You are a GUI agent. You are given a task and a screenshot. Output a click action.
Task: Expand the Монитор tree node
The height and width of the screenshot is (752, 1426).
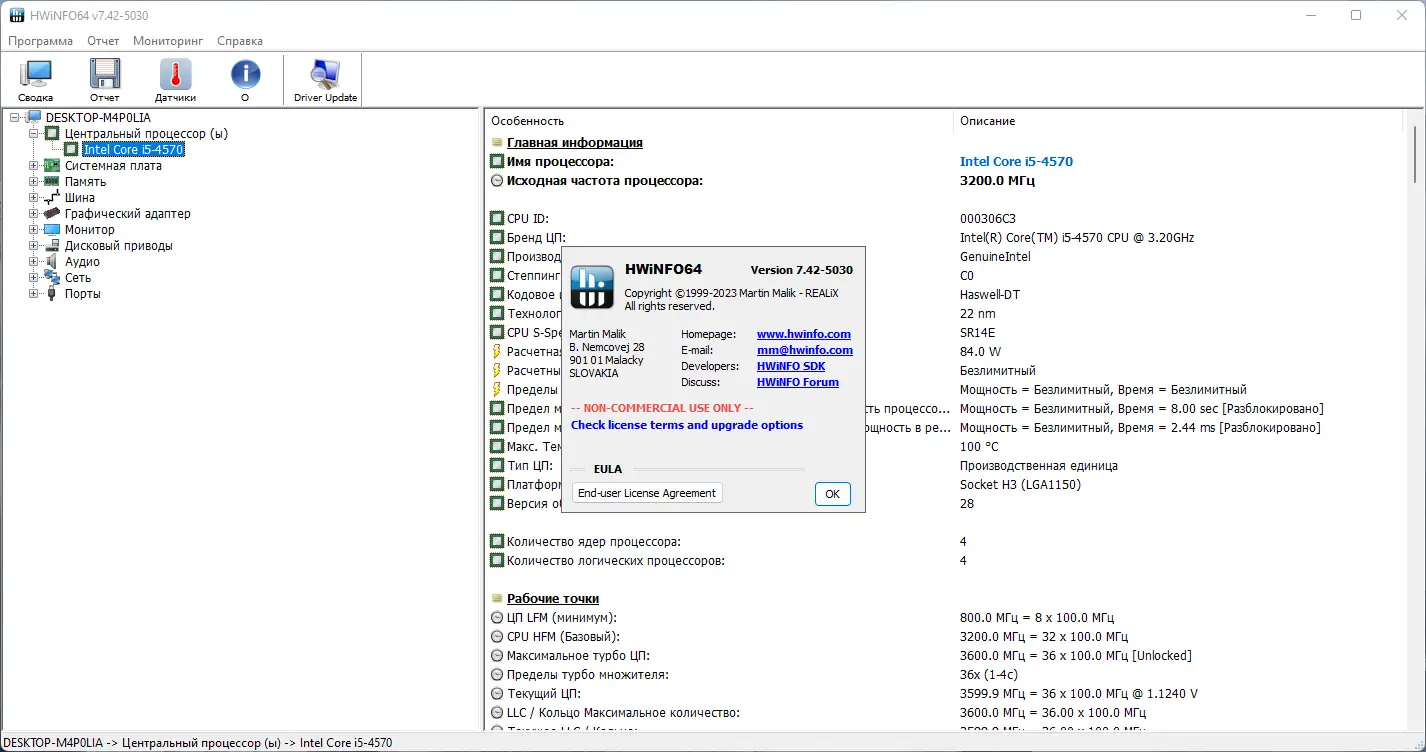(33, 230)
